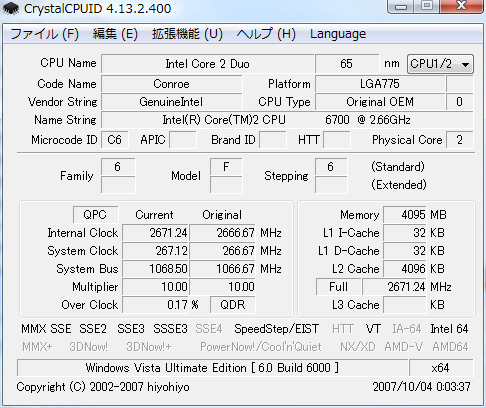Select the Code Name field Conroe
The width and height of the screenshot is (486, 408).
(x=172, y=84)
